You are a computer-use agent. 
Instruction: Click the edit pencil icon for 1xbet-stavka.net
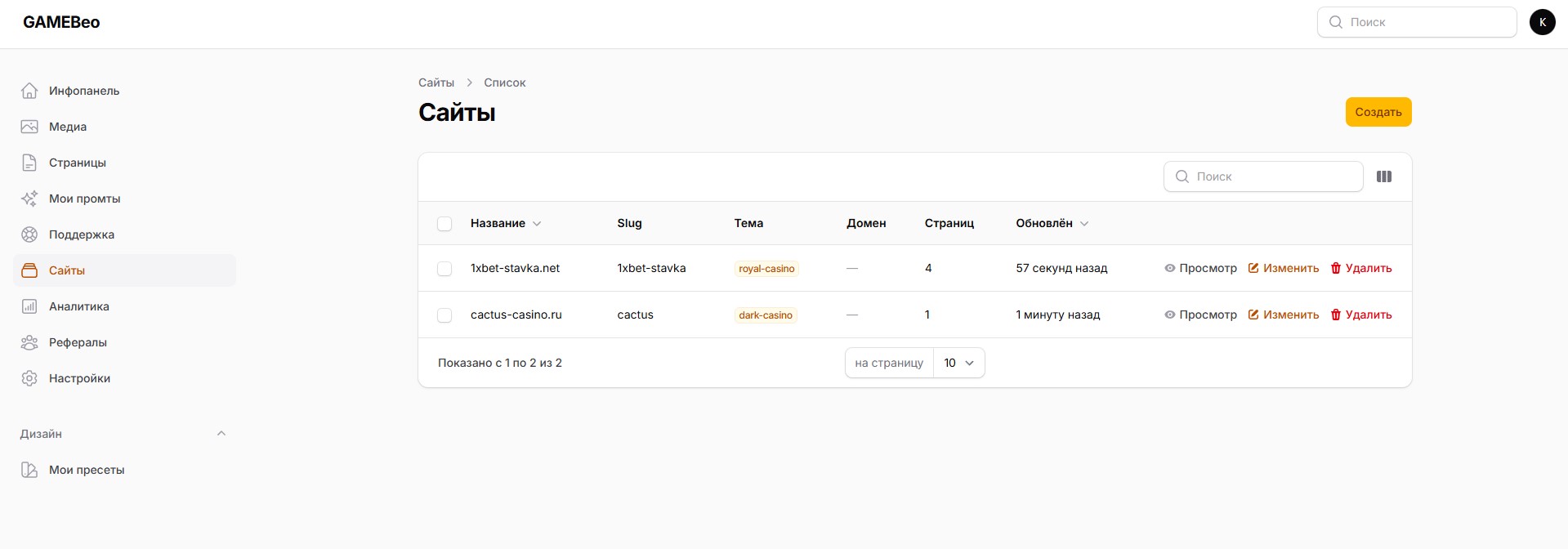[x=1253, y=268]
